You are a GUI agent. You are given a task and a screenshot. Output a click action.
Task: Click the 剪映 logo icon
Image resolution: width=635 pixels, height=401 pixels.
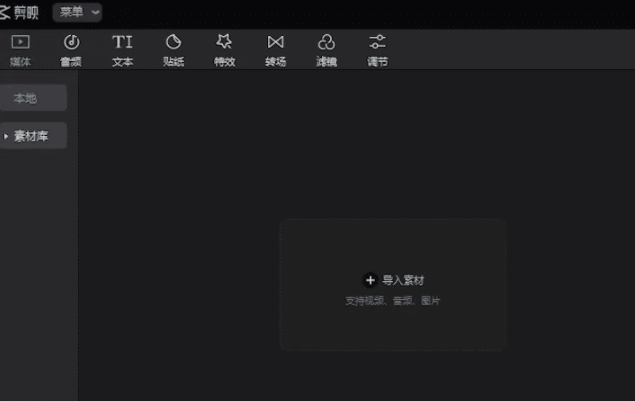[5, 12]
